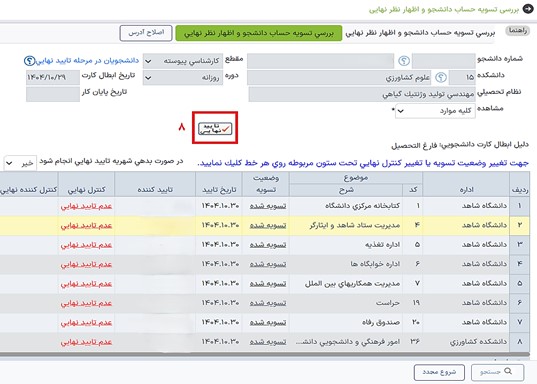Select the دانشکده کشاورزی office cell
This screenshot has height=384, width=537.
tap(466, 342)
